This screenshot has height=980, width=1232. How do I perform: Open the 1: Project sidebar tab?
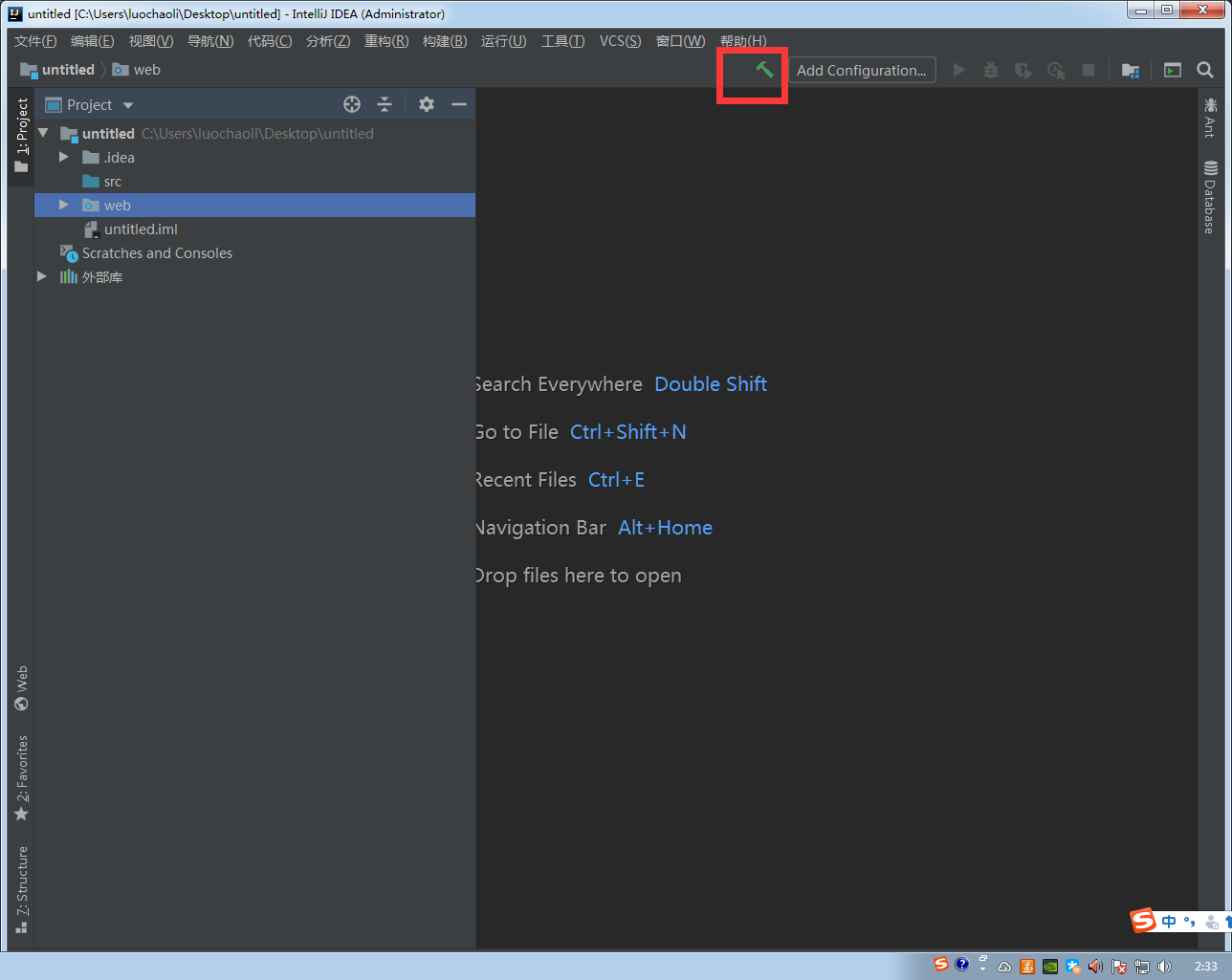[21, 134]
